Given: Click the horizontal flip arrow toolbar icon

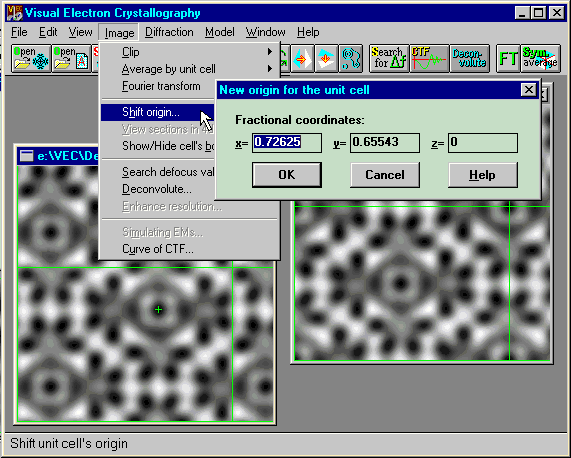Looking at the screenshot, I should pyautogui.click(x=302, y=59).
